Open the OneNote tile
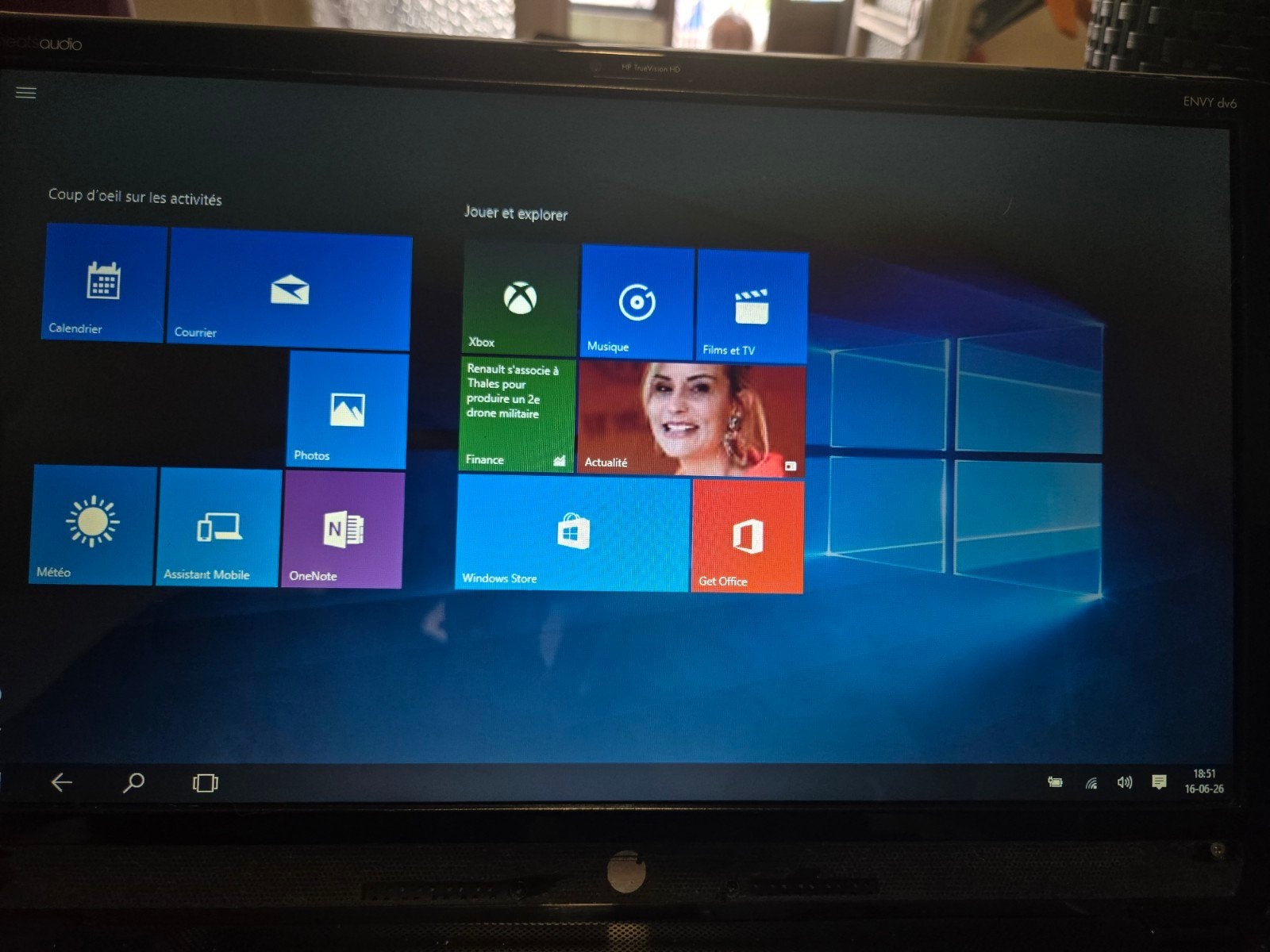This screenshot has width=1270, height=952. (x=343, y=530)
